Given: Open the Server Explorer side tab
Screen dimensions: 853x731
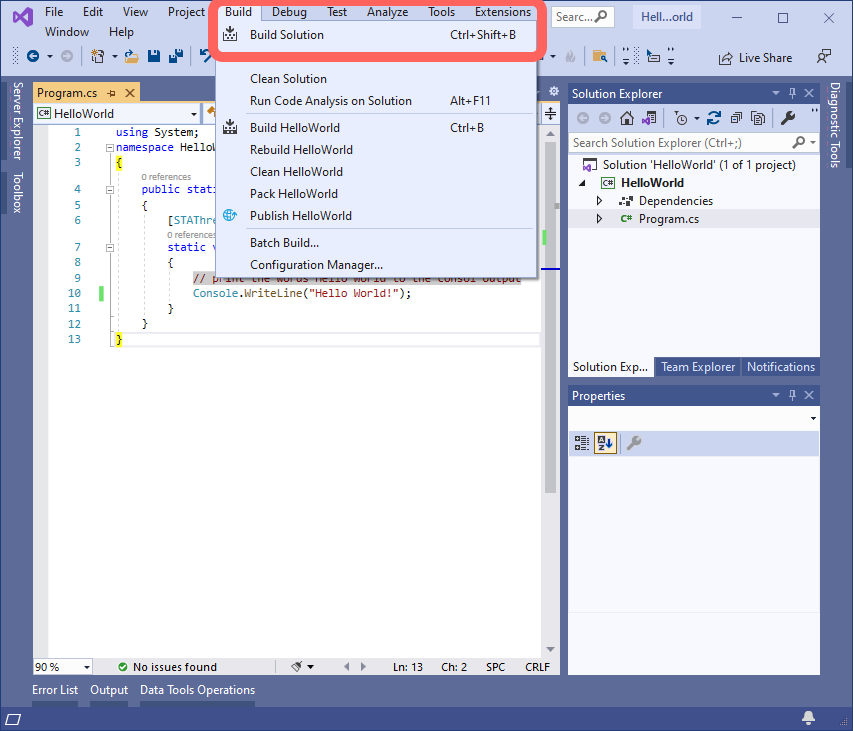Looking at the screenshot, I should click(x=17, y=121).
